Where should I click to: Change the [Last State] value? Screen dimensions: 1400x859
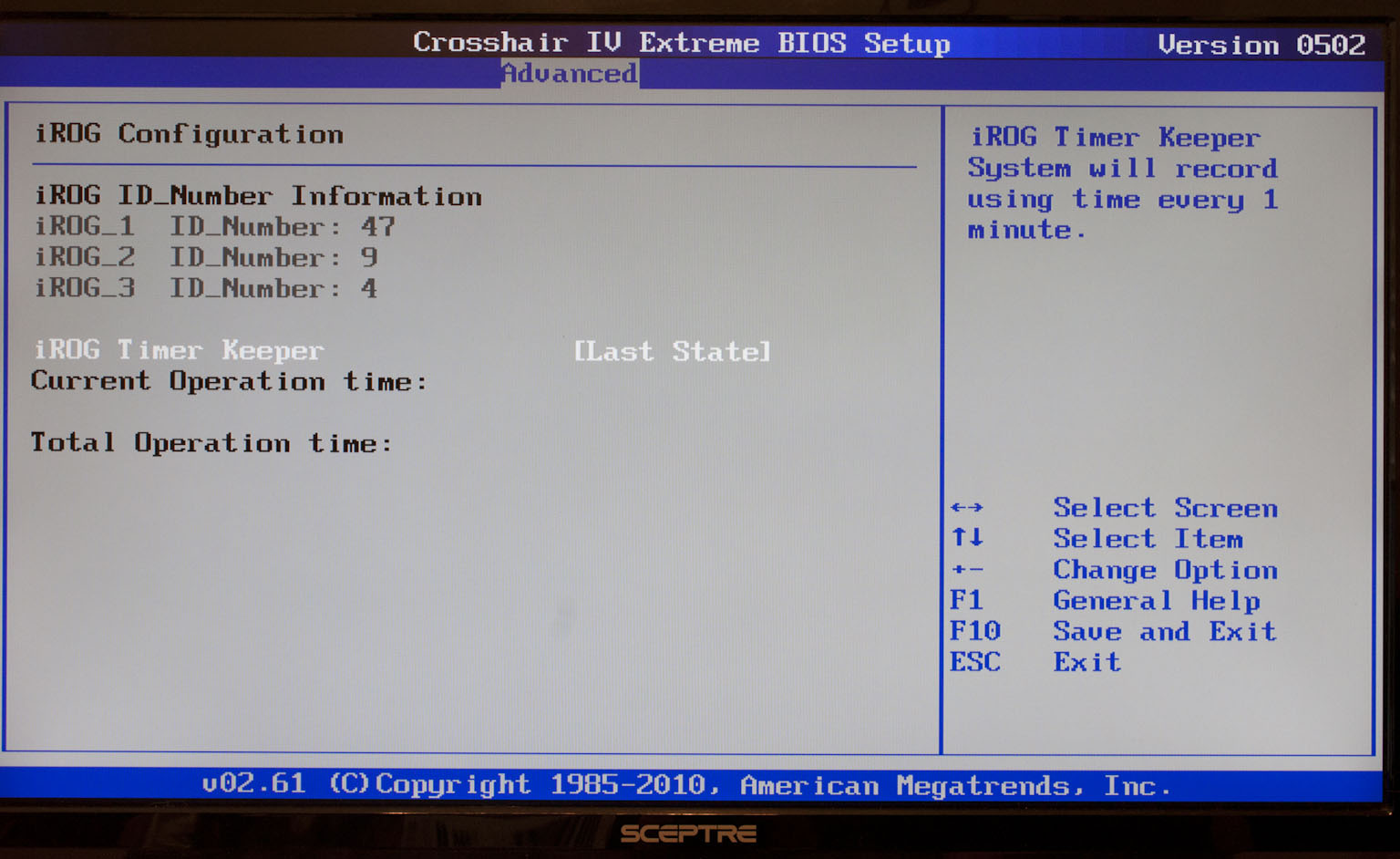(672, 351)
